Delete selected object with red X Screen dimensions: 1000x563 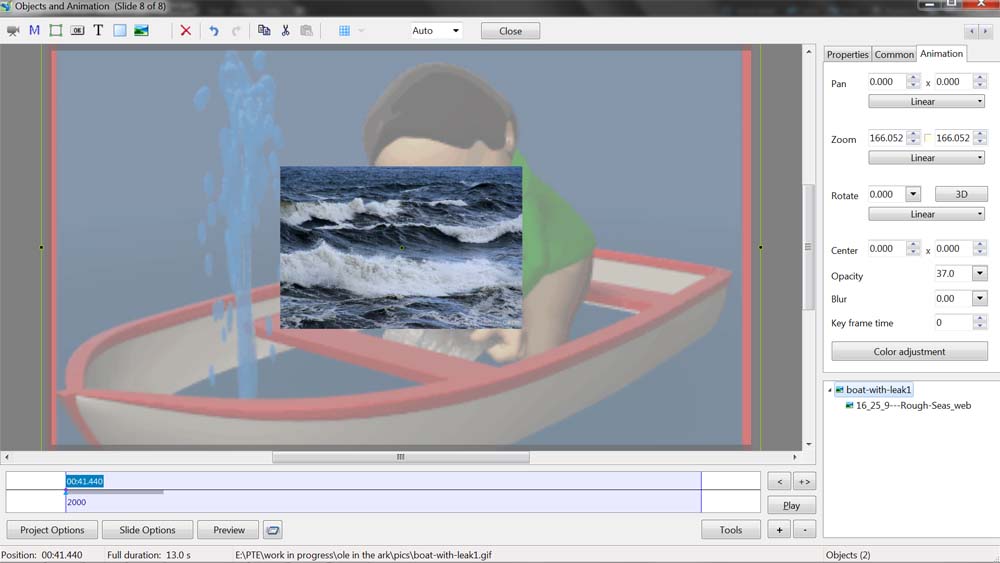click(185, 31)
